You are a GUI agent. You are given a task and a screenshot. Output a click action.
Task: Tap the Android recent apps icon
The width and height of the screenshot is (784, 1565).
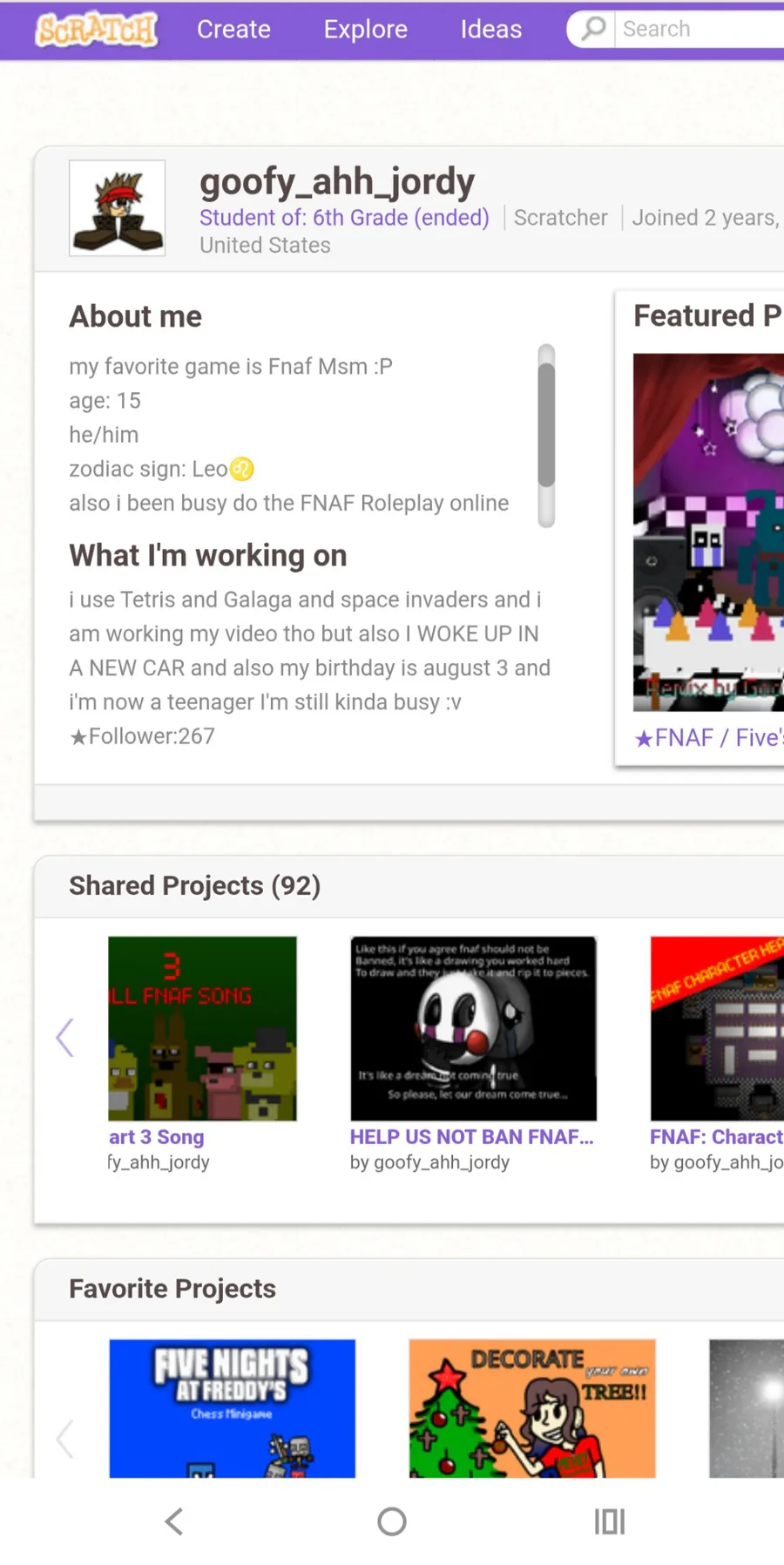coord(610,1521)
